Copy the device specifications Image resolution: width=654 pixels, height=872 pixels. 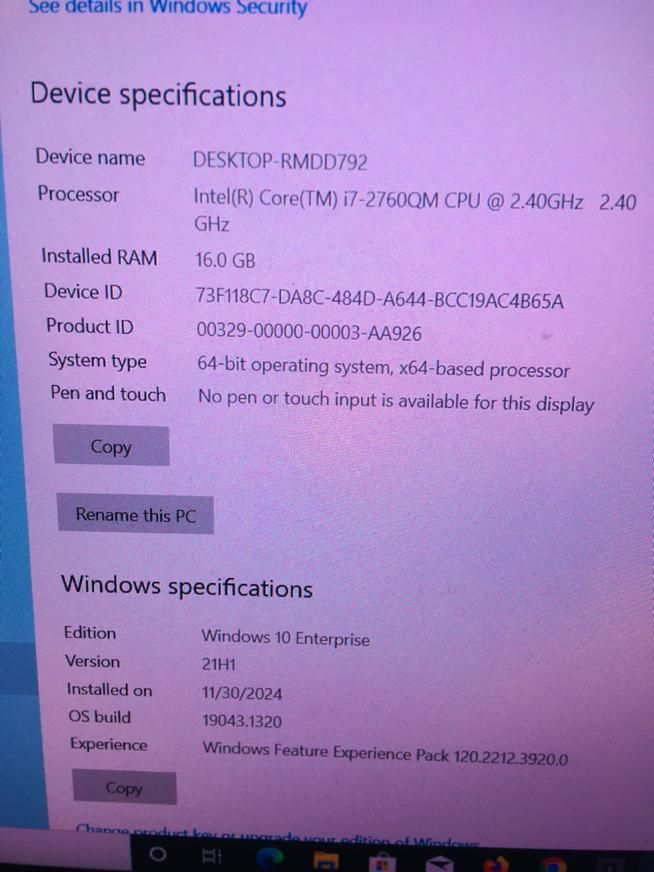coord(111,445)
